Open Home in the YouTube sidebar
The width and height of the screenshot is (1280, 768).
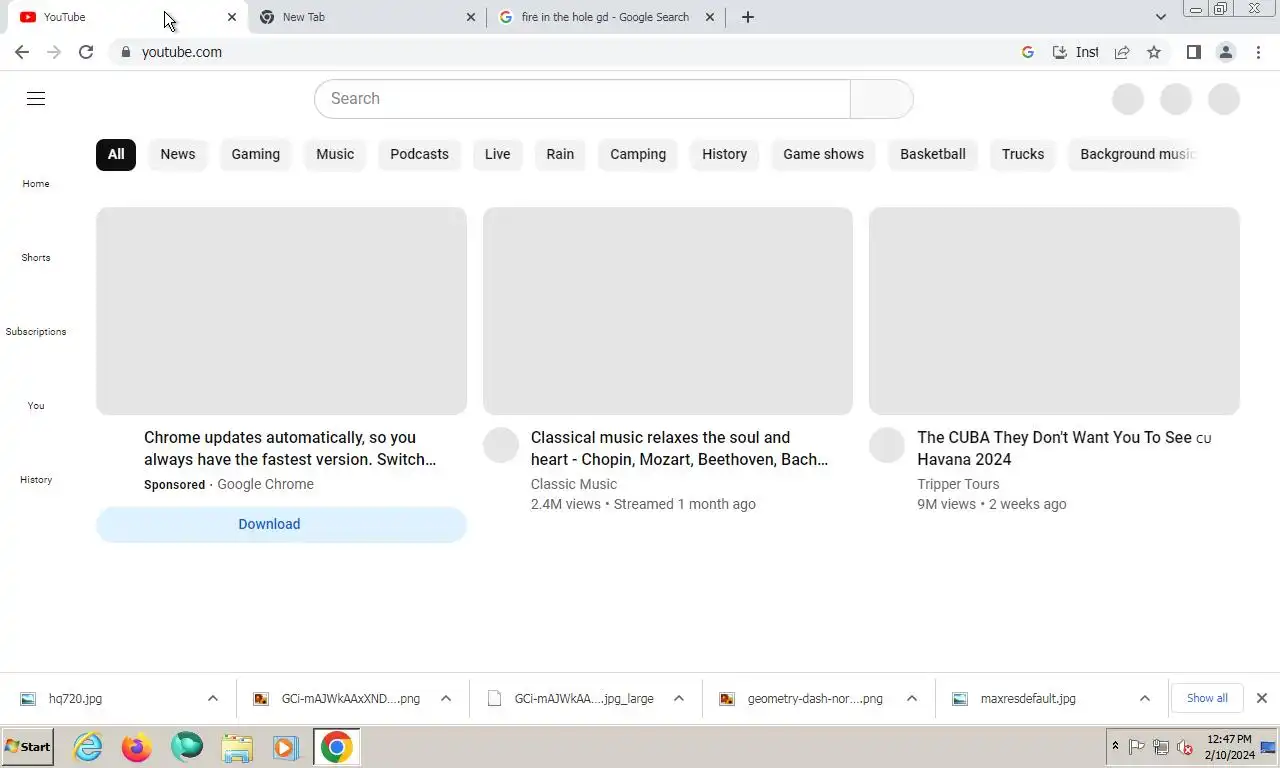point(36,170)
